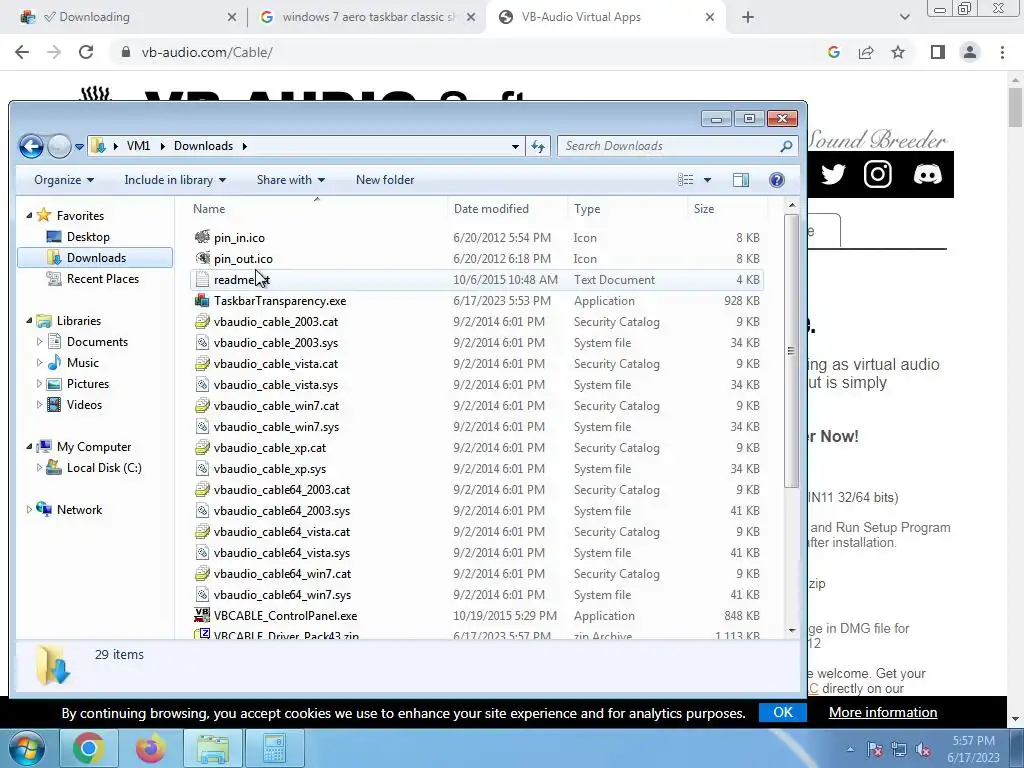Select Recent Places in navigation pane
The width and height of the screenshot is (1024, 768).
(103, 279)
